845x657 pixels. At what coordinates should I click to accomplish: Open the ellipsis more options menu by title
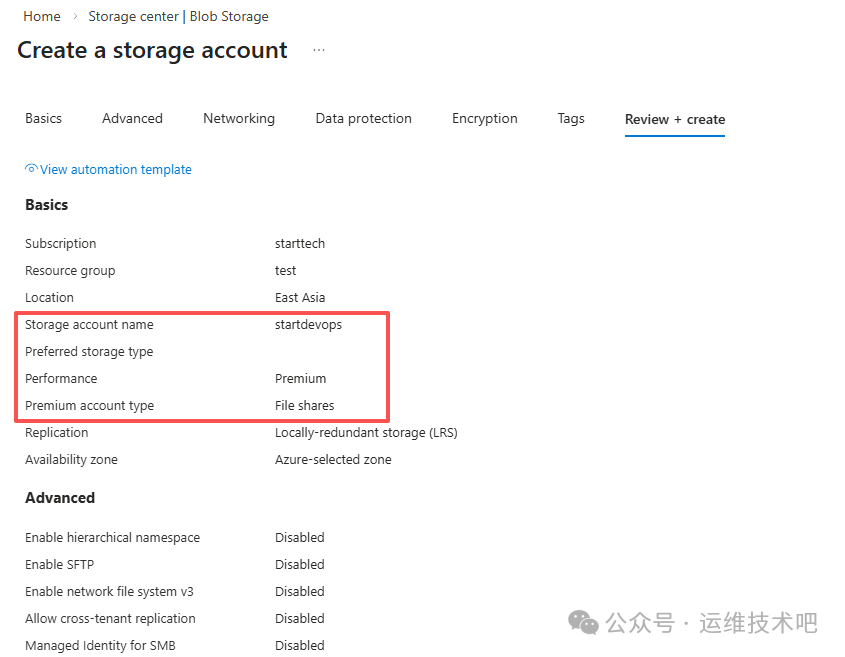click(x=319, y=50)
